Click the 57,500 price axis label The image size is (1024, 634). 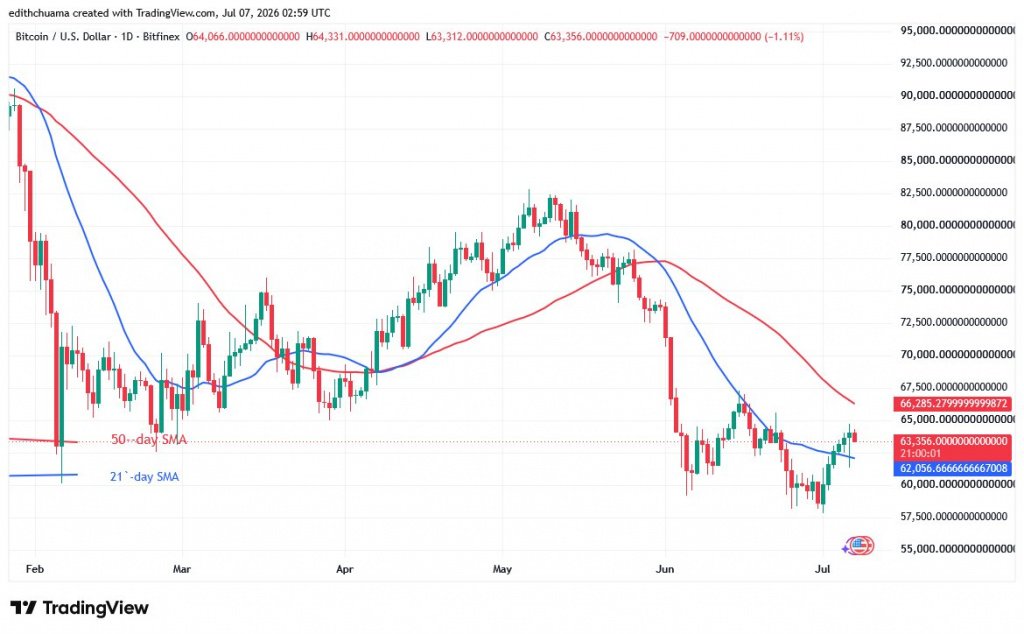[x=954, y=516]
